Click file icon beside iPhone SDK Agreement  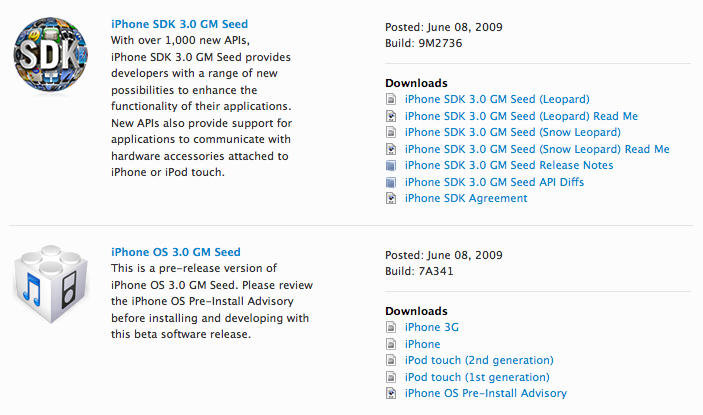tap(391, 198)
